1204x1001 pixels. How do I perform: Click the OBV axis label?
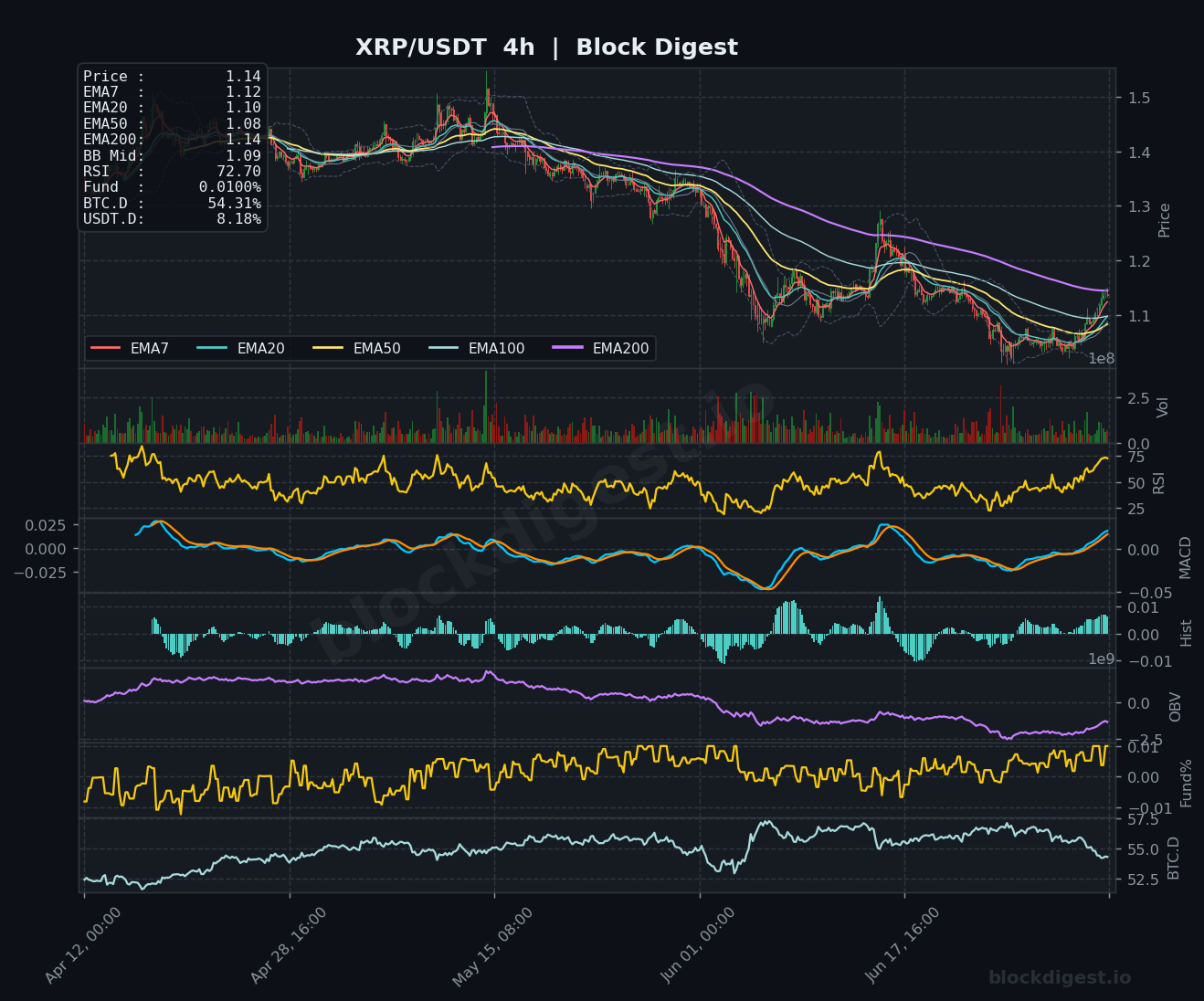coord(1176,707)
